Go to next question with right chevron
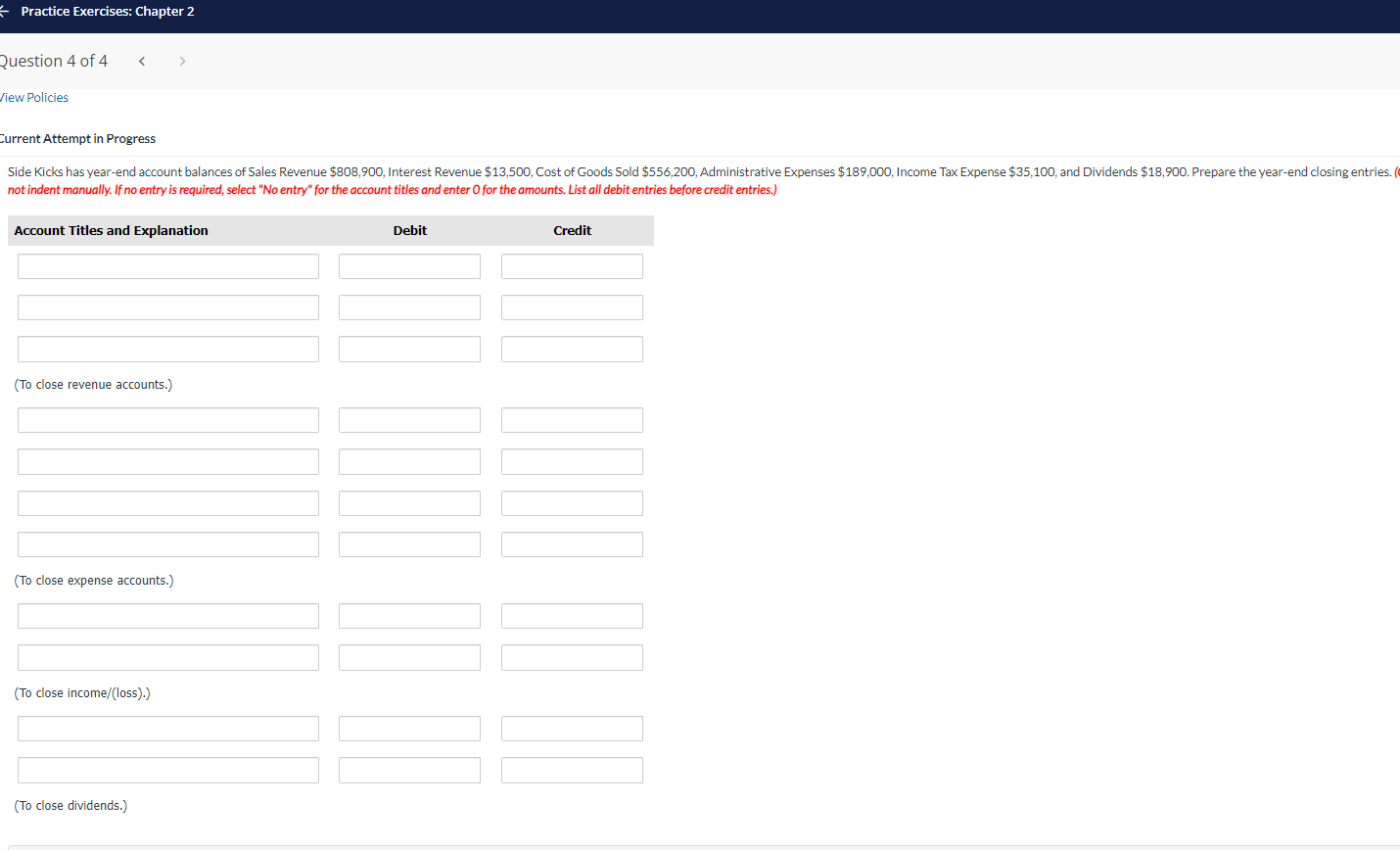The height and width of the screenshot is (850, 1400). (x=182, y=61)
